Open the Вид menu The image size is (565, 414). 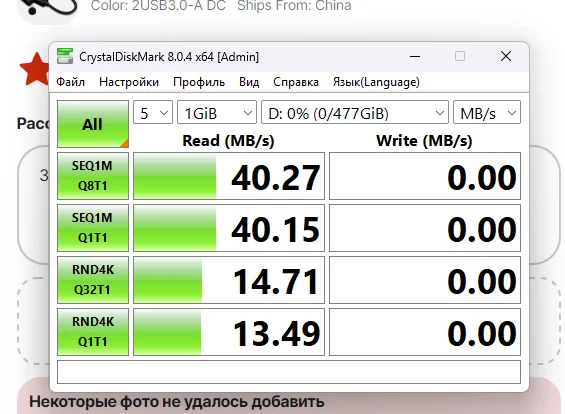tap(249, 82)
